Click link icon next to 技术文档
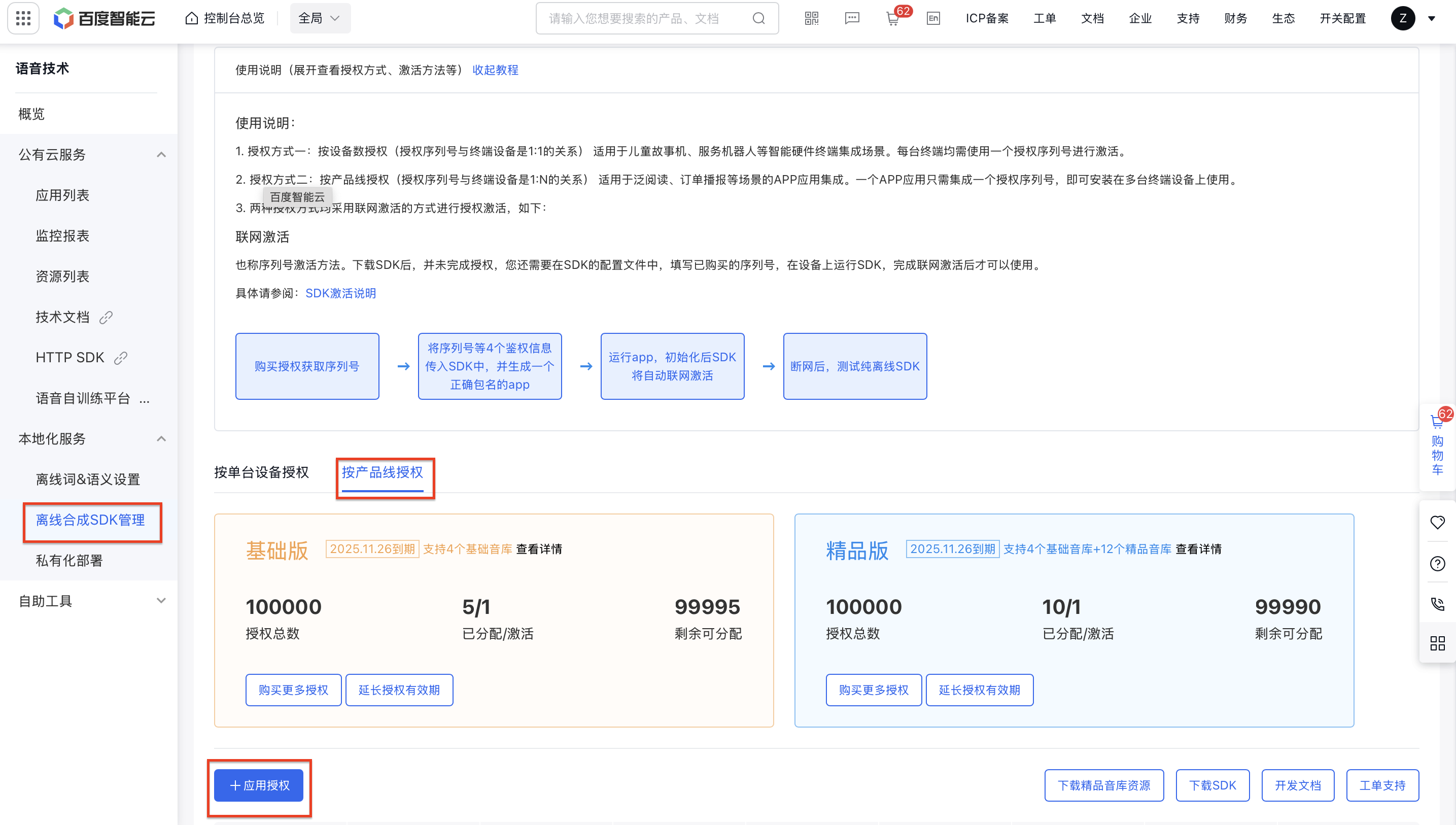 click(x=106, y=317)
